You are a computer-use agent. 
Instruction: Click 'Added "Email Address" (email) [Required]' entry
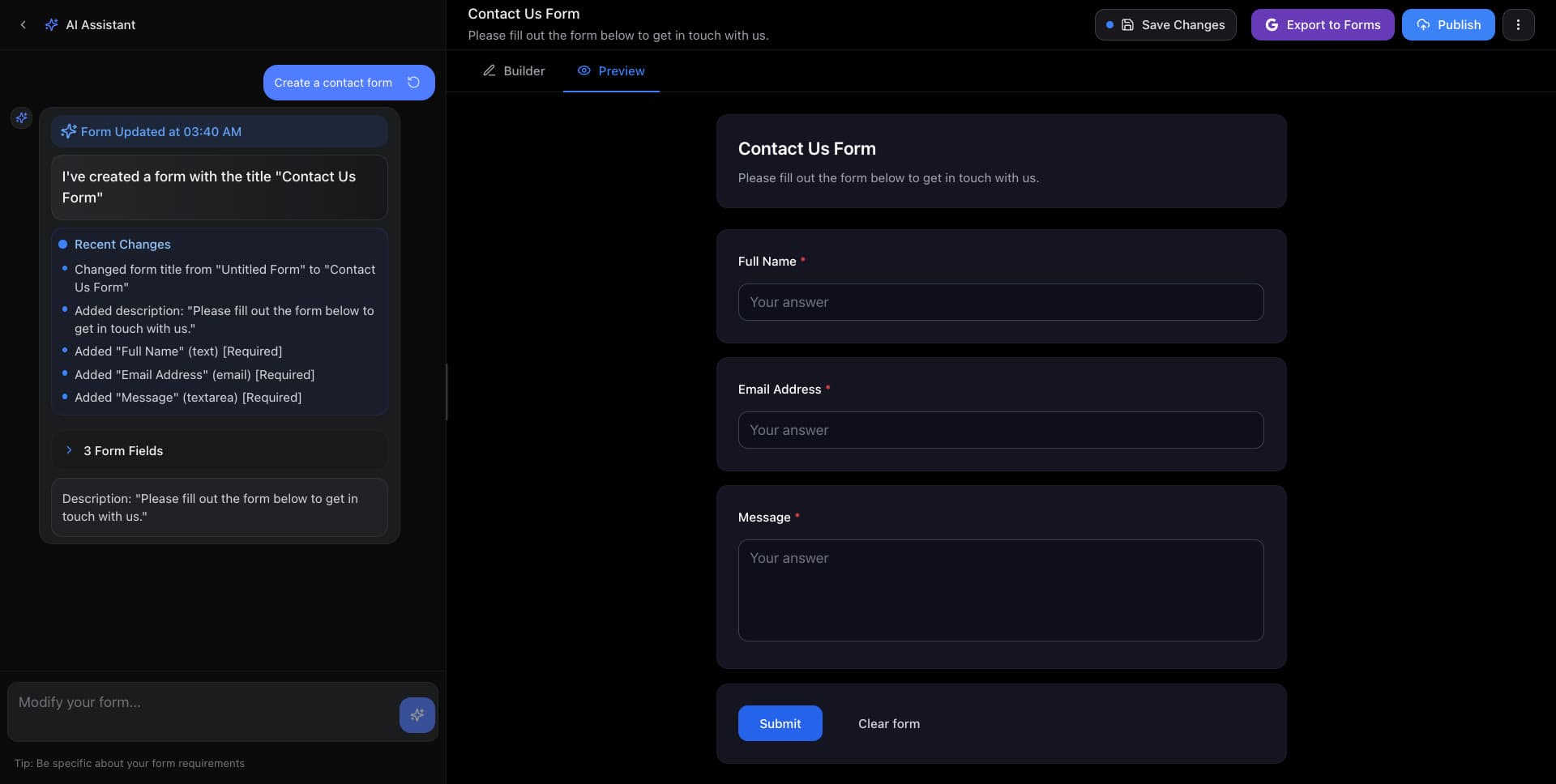[194, 375]
